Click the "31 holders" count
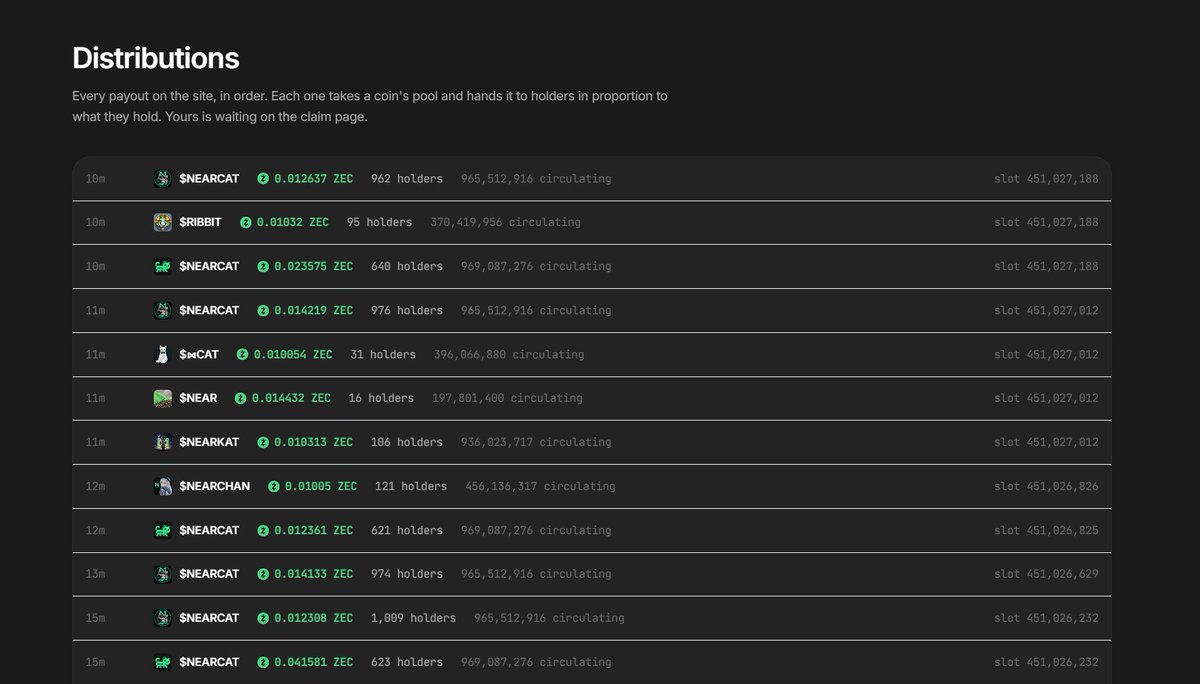The width and height of the screenshot is (1200, 684). point(383,355)
